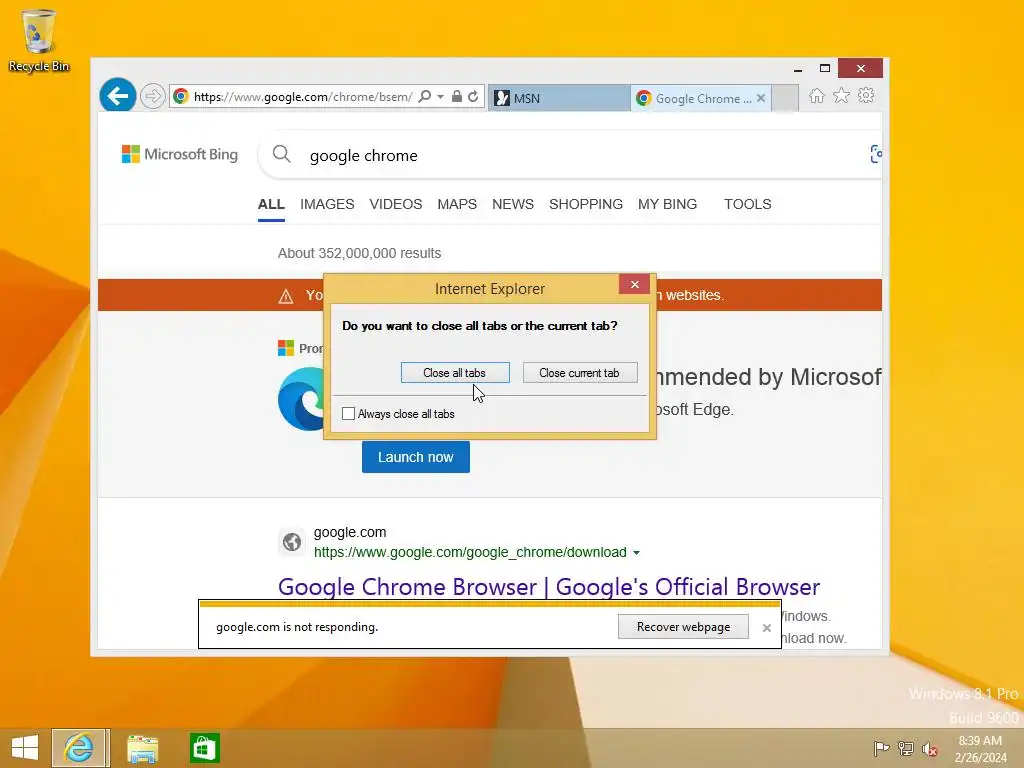1024x768 pixels.
Task: Click the search magnifier in address bar
Action: click(x=424, y=97)
